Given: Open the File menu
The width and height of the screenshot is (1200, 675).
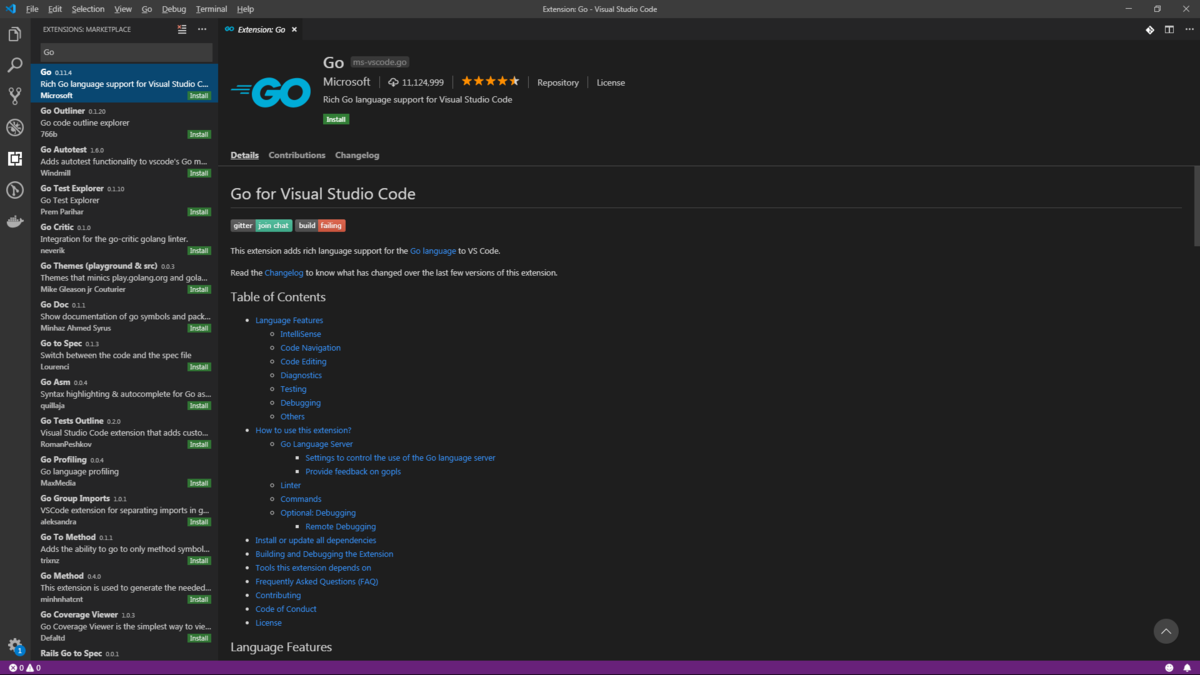Looking at the screenshot, I should [x=32, y=9].
